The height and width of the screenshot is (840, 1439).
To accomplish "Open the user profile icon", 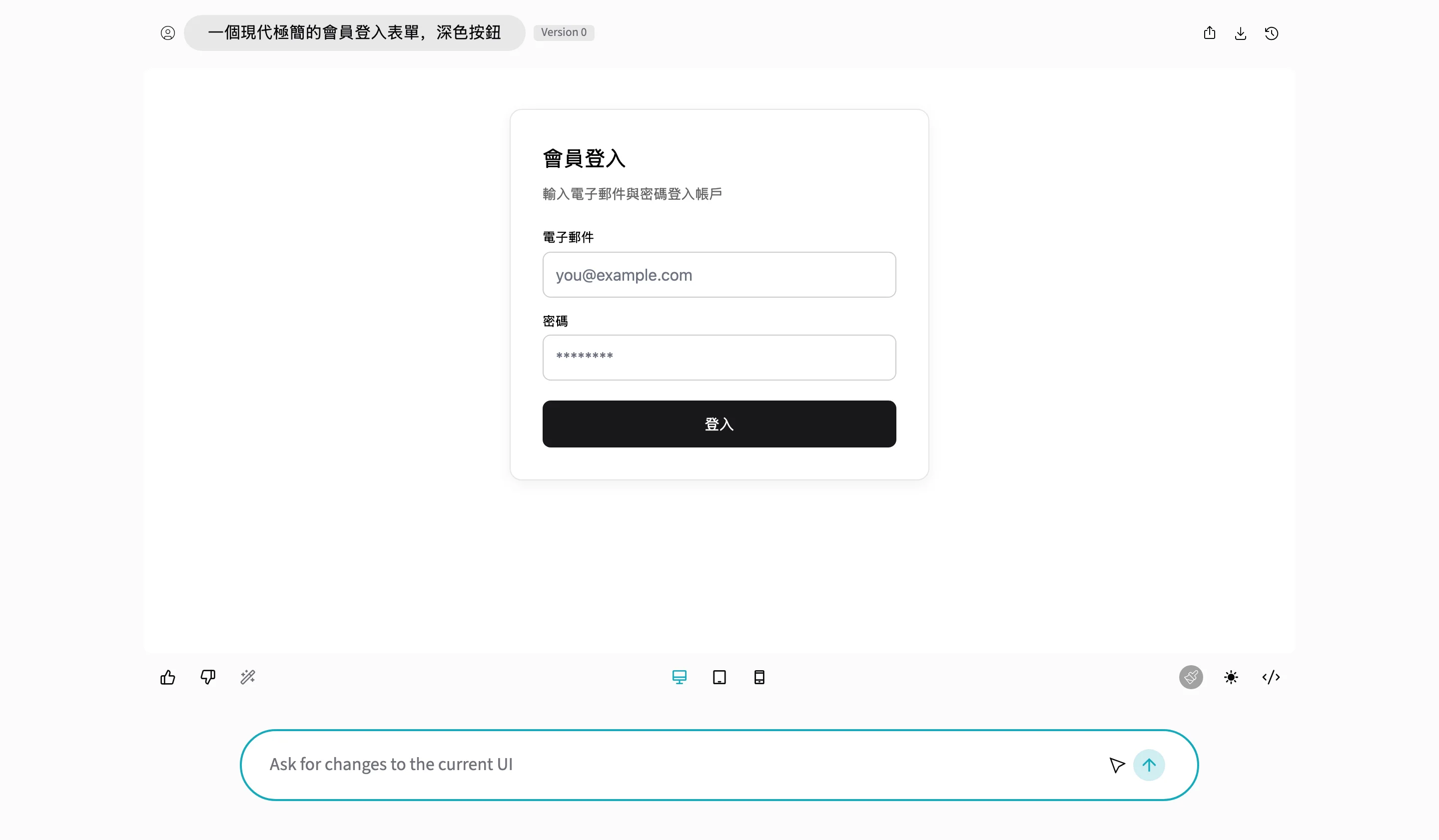I will 167,33.
